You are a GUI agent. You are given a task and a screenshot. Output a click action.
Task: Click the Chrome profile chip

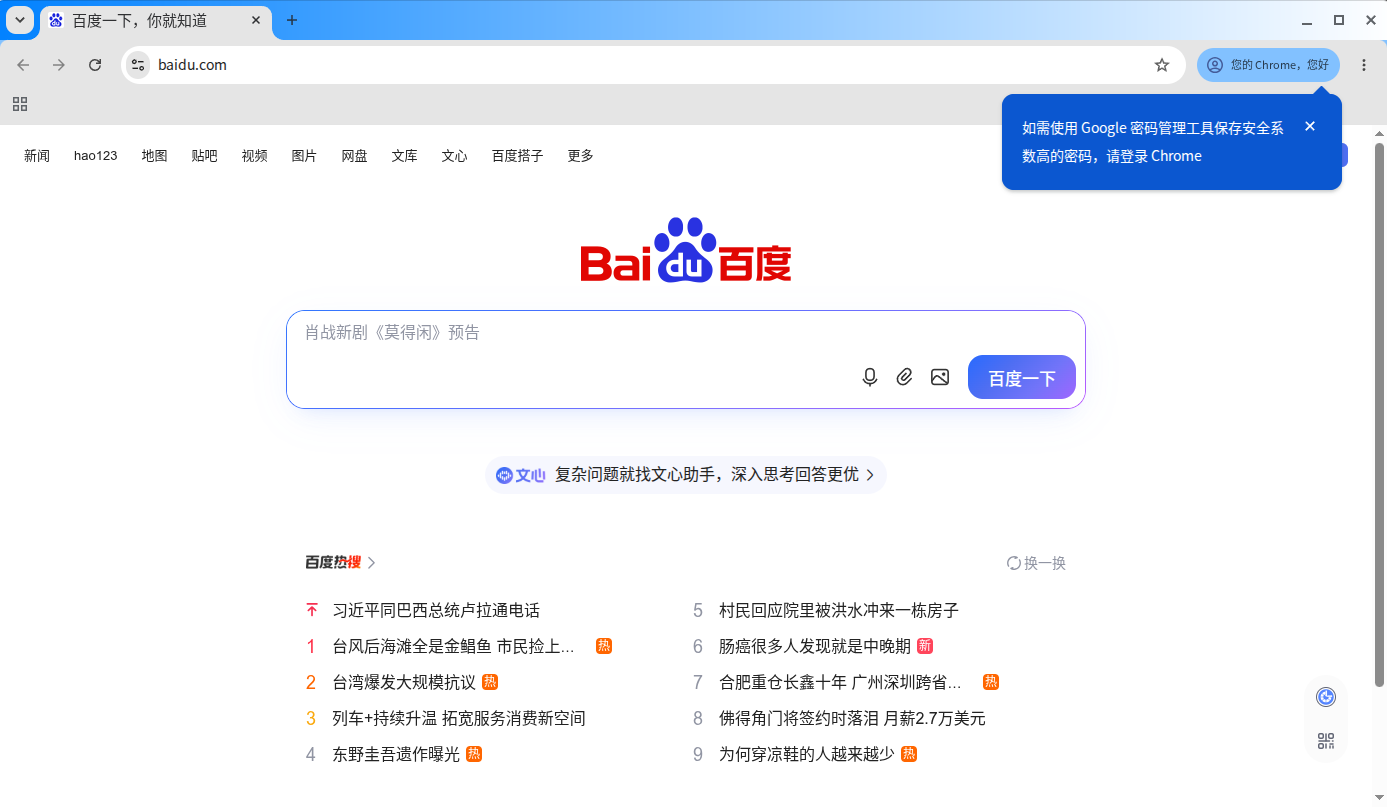(x=1268, y=65)
